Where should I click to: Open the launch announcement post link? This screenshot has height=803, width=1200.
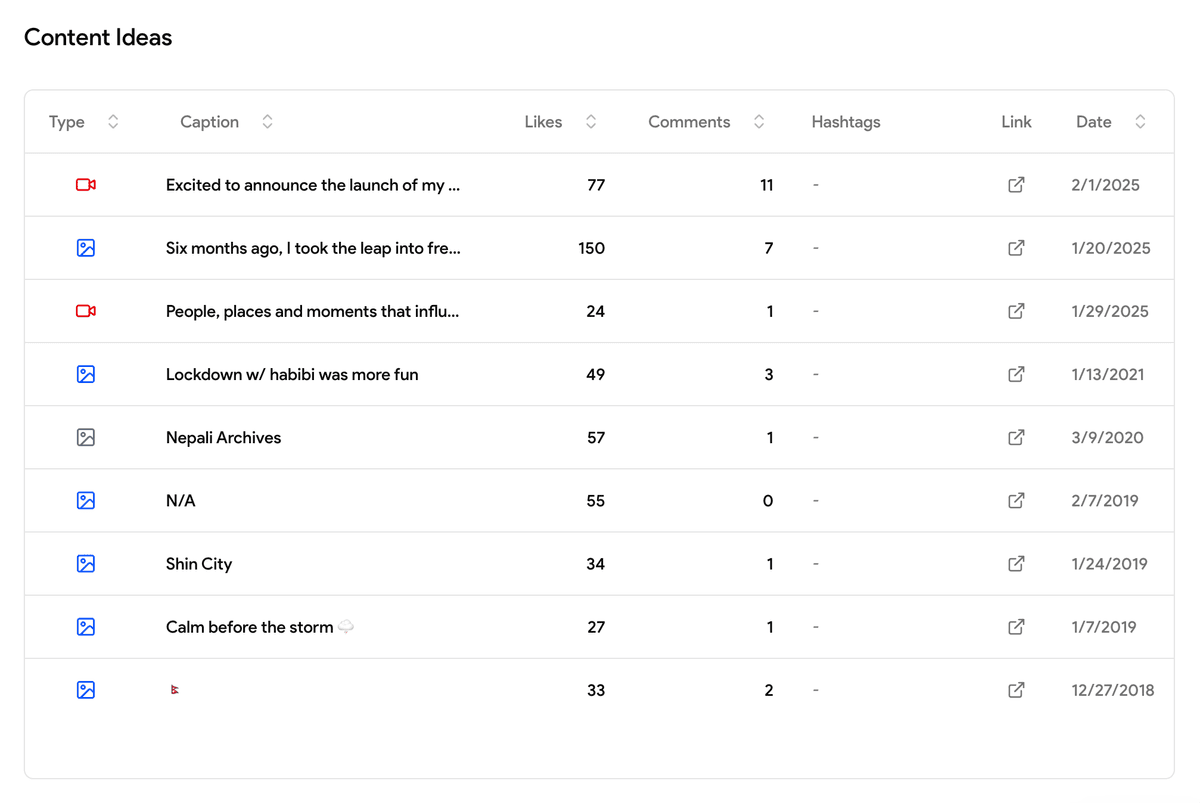click(x=1016, y=185)
